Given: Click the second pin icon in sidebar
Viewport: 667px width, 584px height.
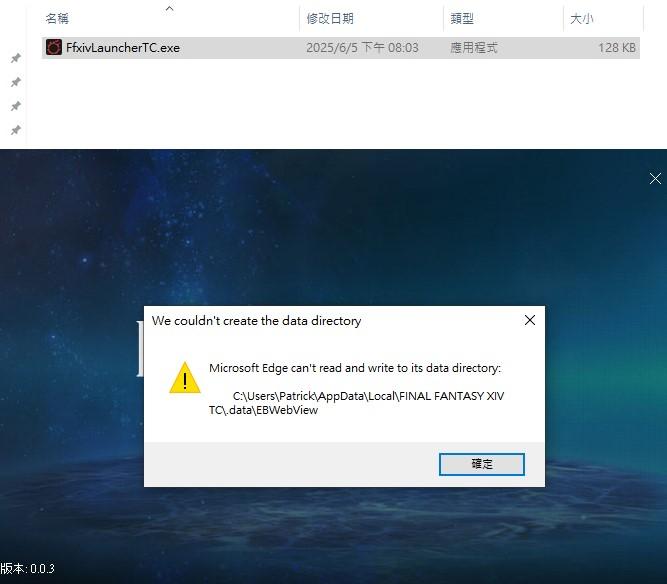Looking at the screenshot, I should 16,82.
